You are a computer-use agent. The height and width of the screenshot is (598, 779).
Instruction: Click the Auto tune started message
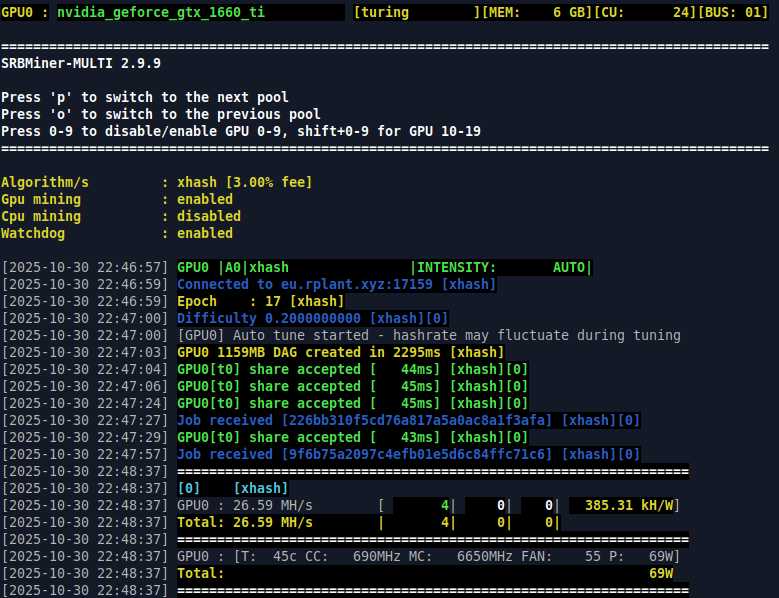click(x=429, y=335)
